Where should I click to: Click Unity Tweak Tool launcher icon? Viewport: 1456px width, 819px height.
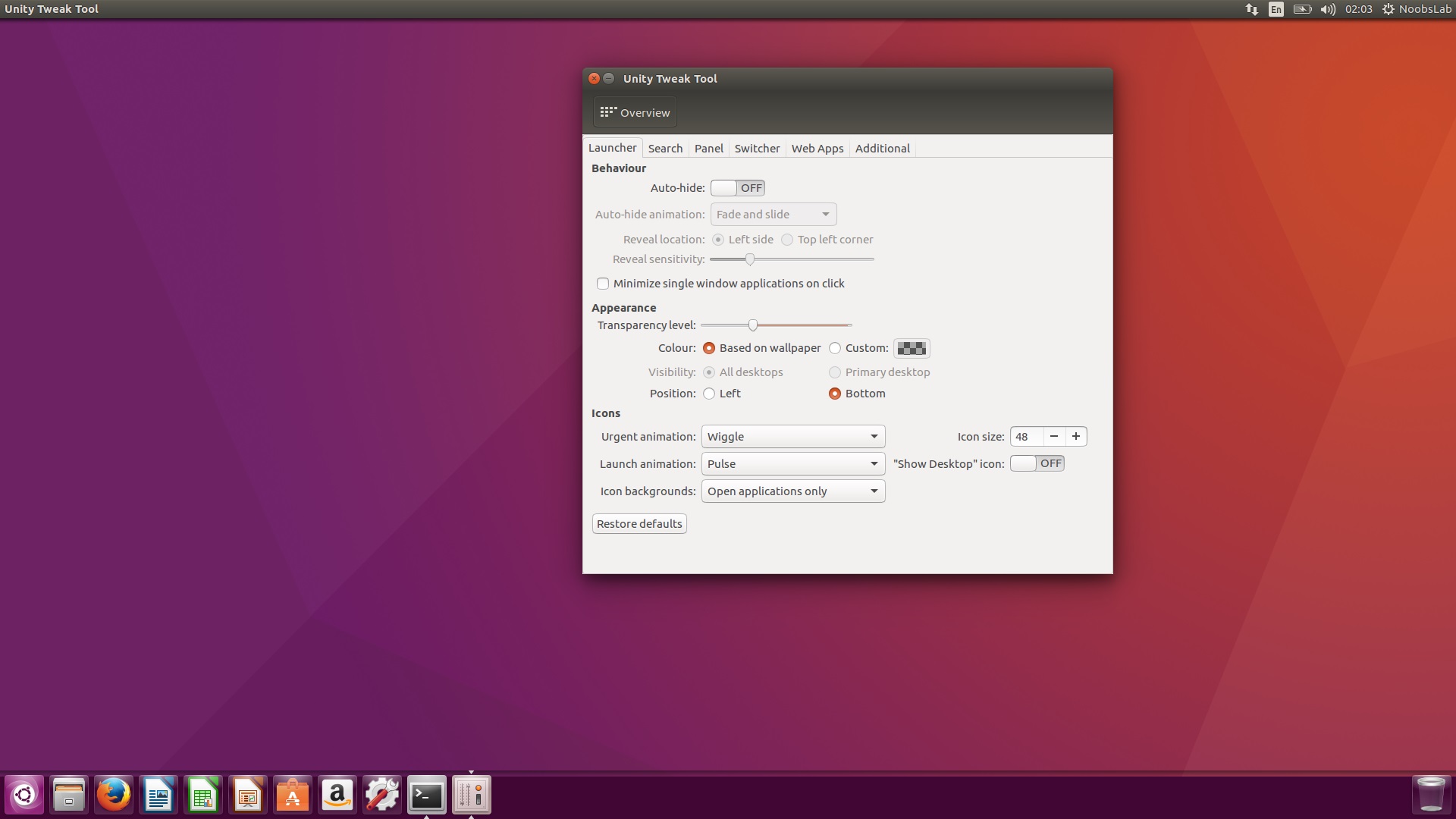(x=472, y=795)
